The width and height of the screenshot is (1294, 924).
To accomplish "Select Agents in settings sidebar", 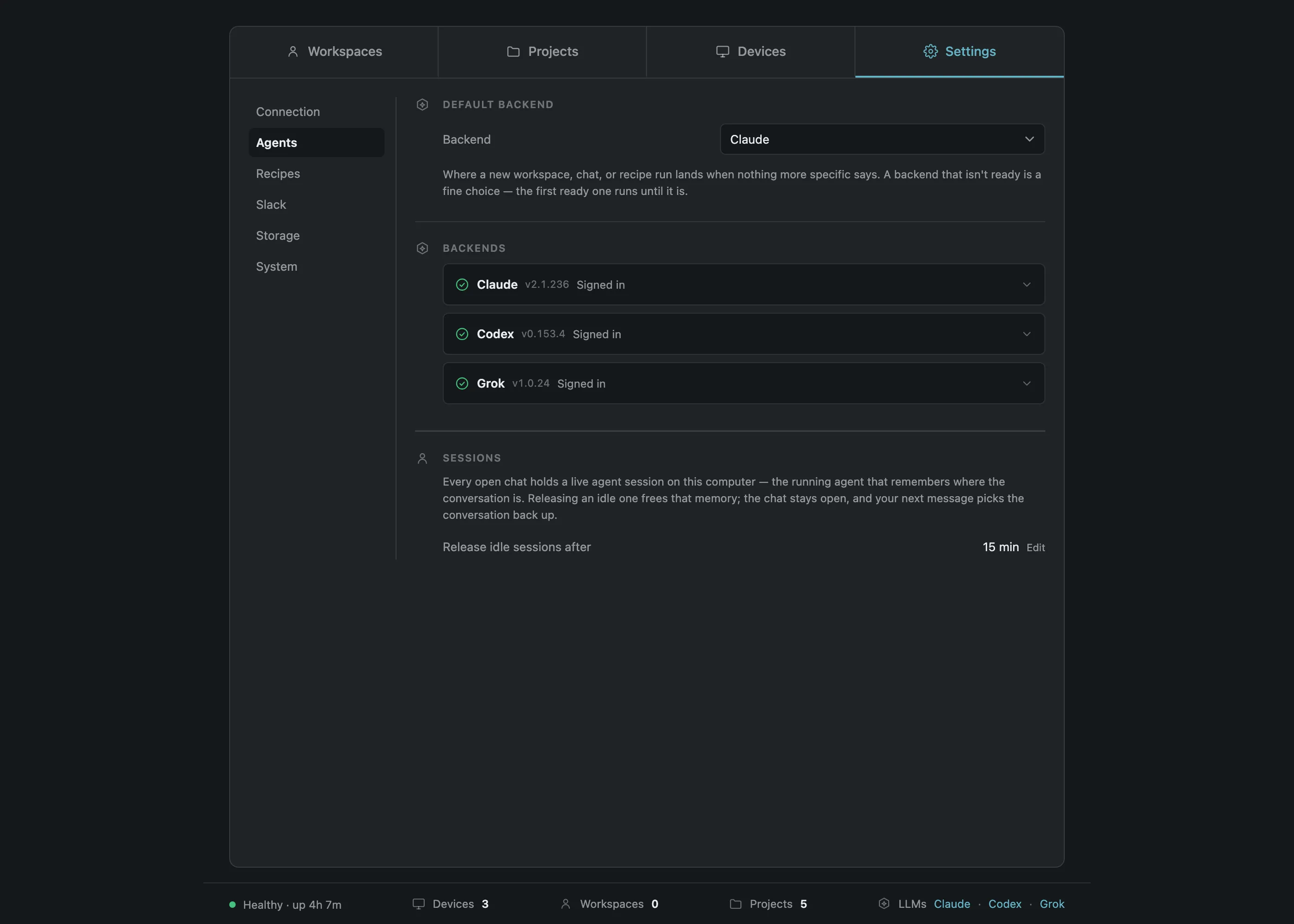I will (x=317, y=143).
